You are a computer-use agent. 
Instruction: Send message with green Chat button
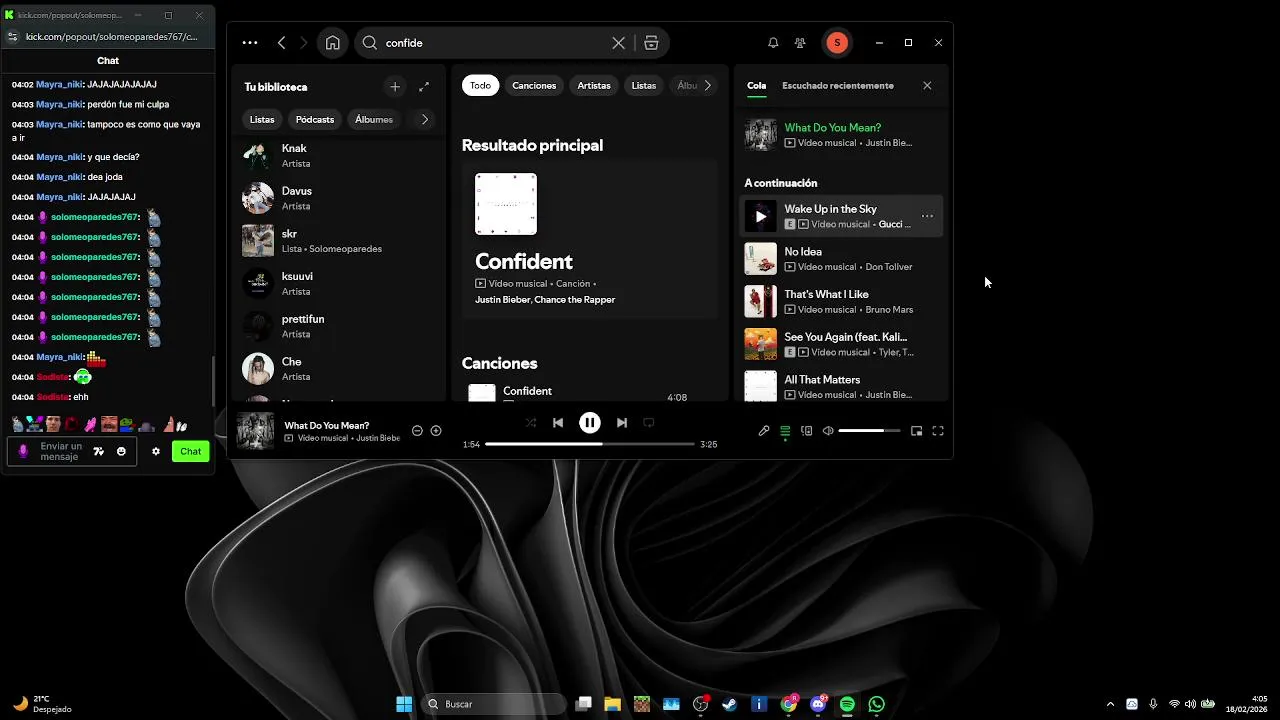pyautogui.click(x=191, y=451)
